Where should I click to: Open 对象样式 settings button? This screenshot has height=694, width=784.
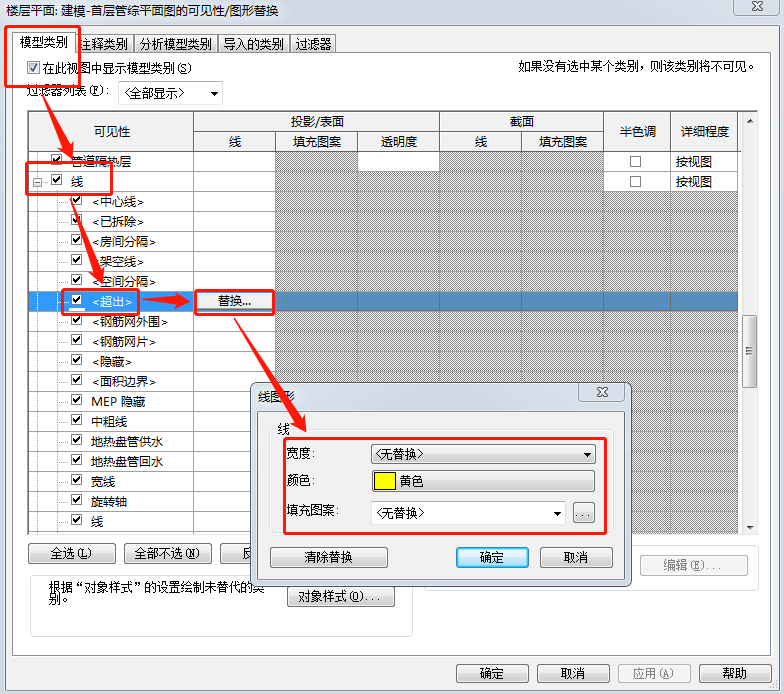pos(340,597)
